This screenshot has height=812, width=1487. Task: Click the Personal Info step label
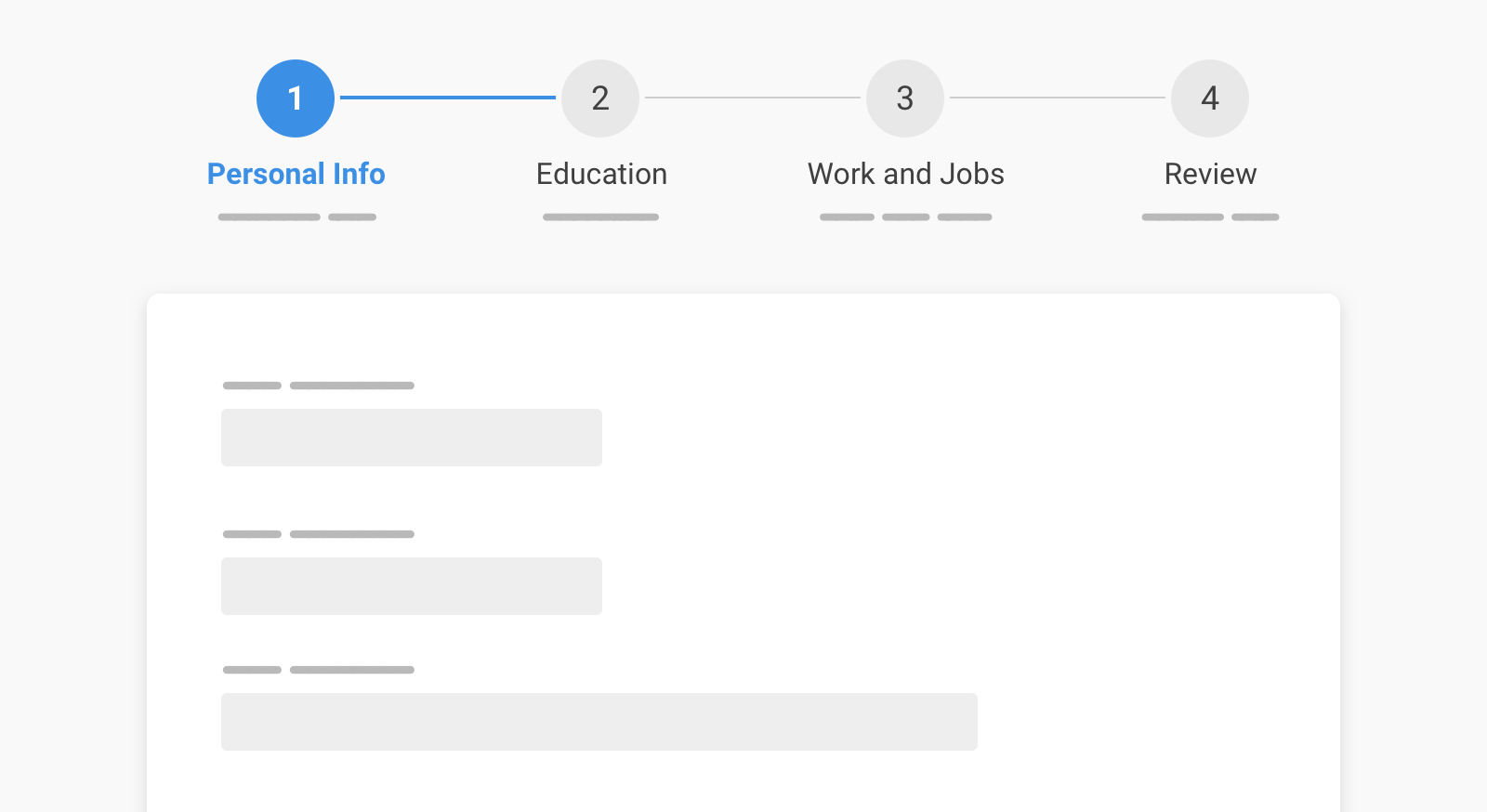pyautogui.click(x=296, y=174)
